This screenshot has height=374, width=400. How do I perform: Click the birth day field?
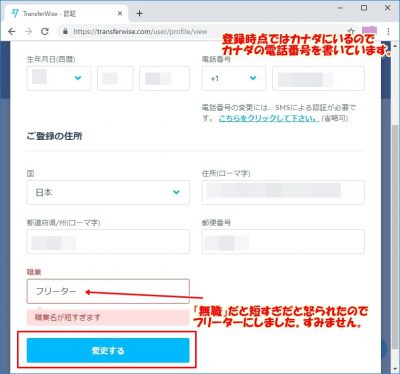click(x=164, y=78)
